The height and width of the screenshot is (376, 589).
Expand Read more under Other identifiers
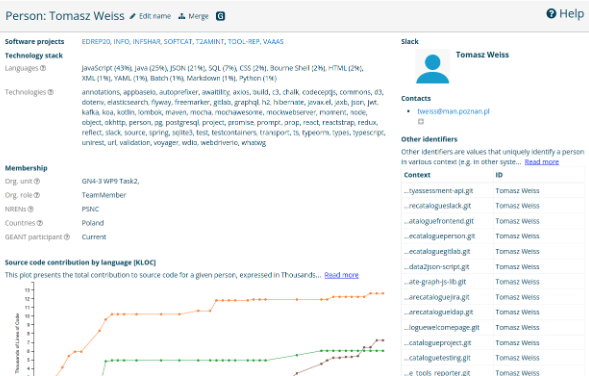542,162
